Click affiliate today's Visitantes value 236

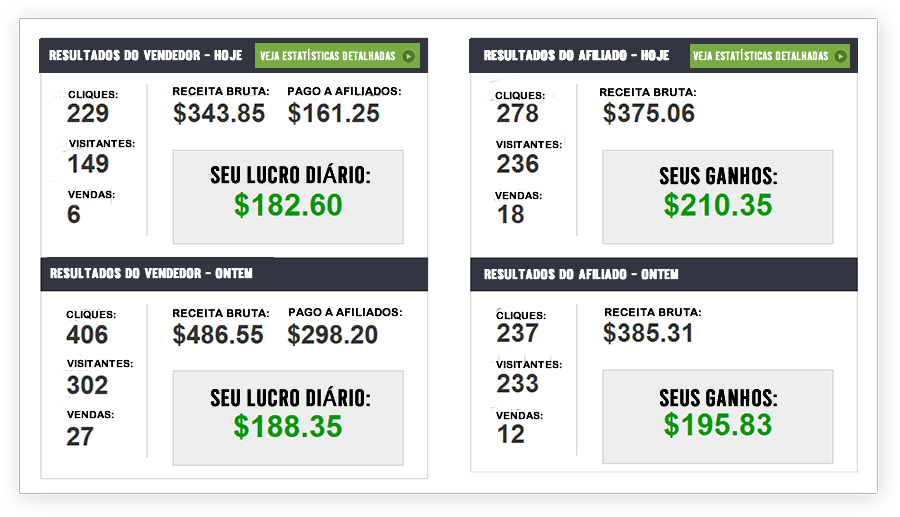(518, 164)
